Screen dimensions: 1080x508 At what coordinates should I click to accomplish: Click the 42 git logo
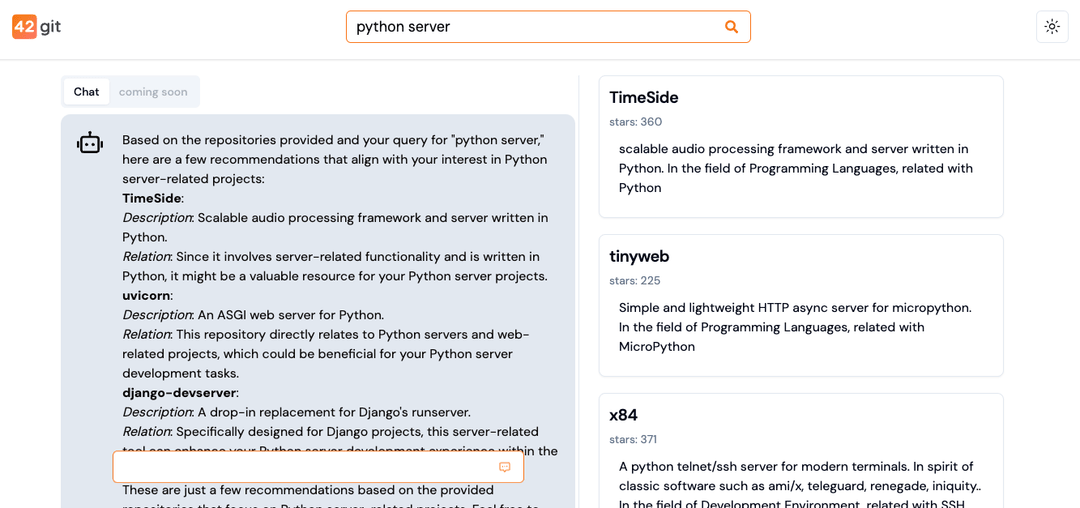coord(37,27)
